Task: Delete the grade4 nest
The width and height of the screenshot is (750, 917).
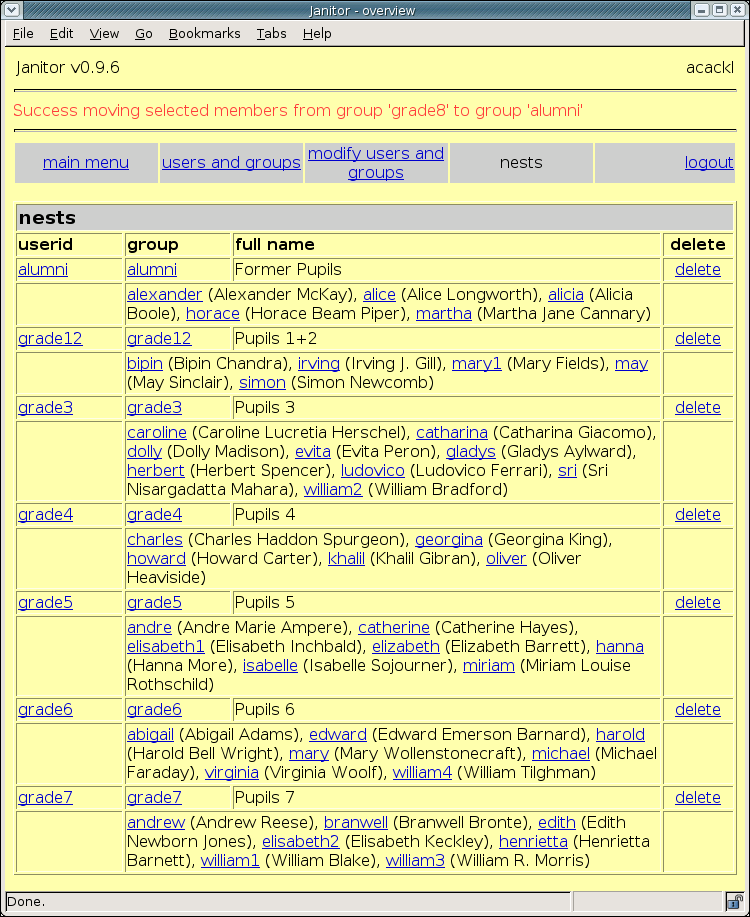Action: [697, 515]
